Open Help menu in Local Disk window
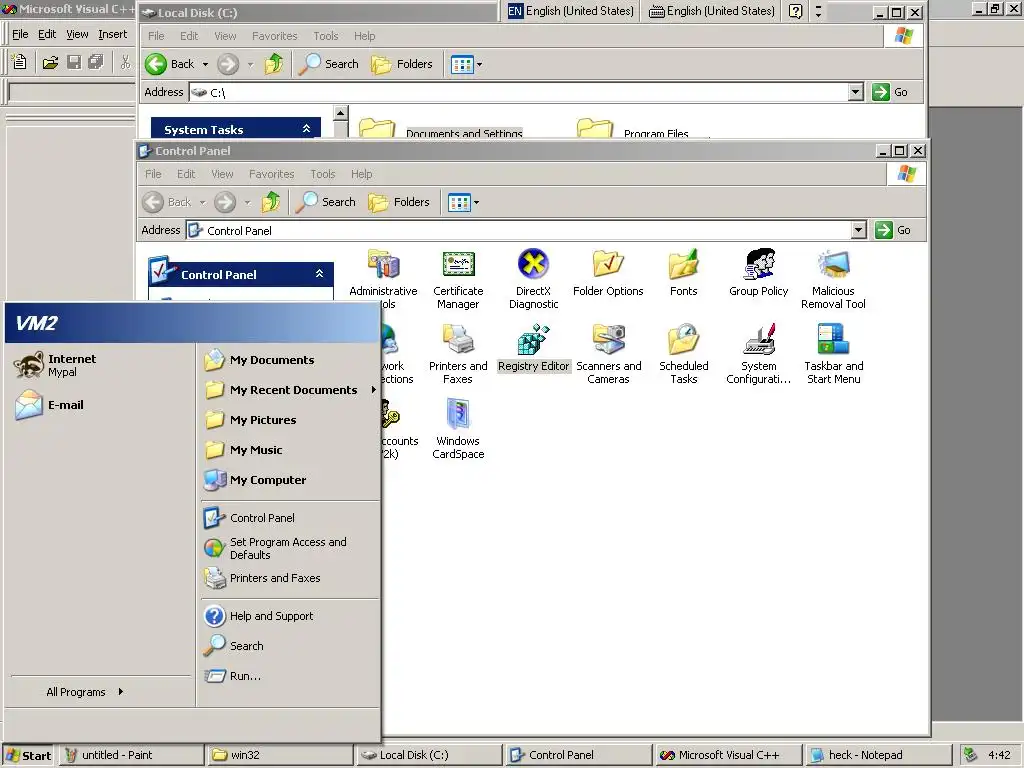This screenshot has height=768, width=1024. click(364, 36)
